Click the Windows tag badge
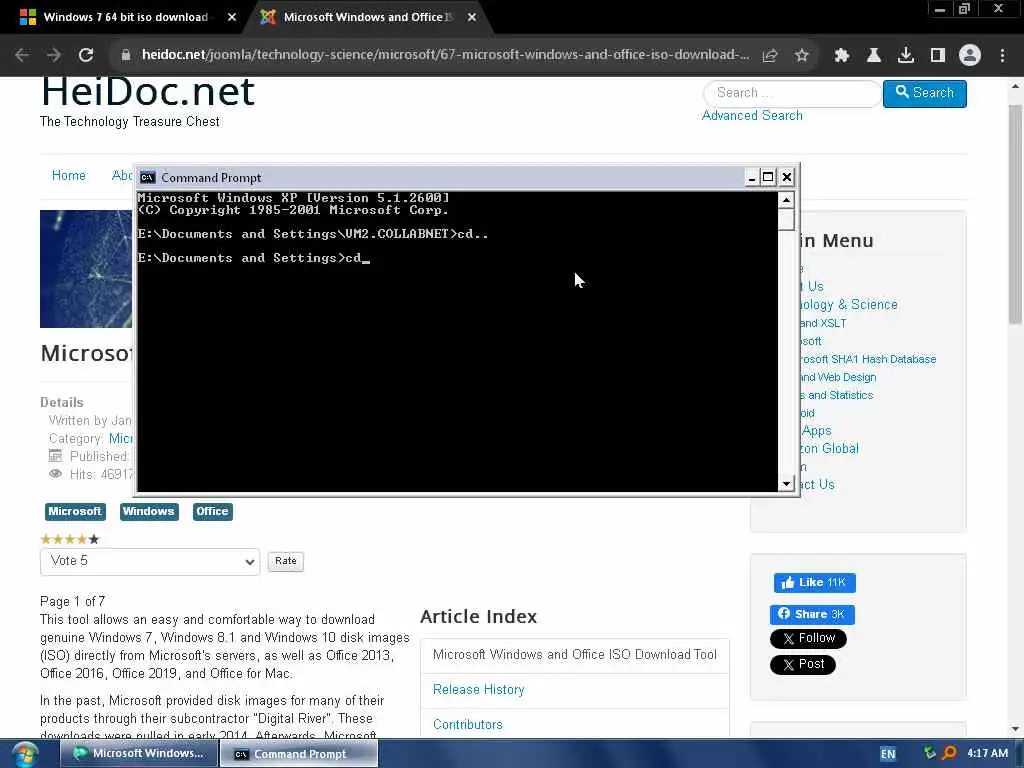Viewport: 1024px width, 768px height. click(x=148, y=511)
